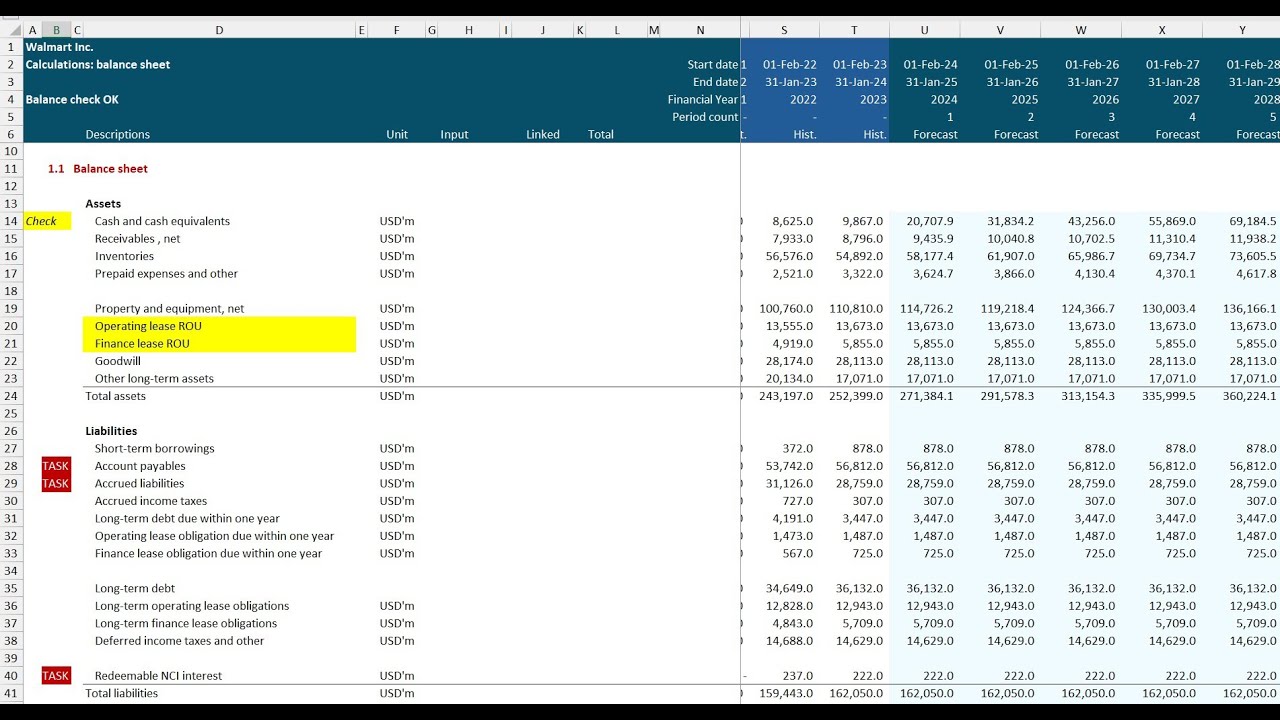The width and height of the screenshot is (1280, 720).
Task: Select 'Long-term debt' row label
Action: pyautogui.click(x=135, y=589)
